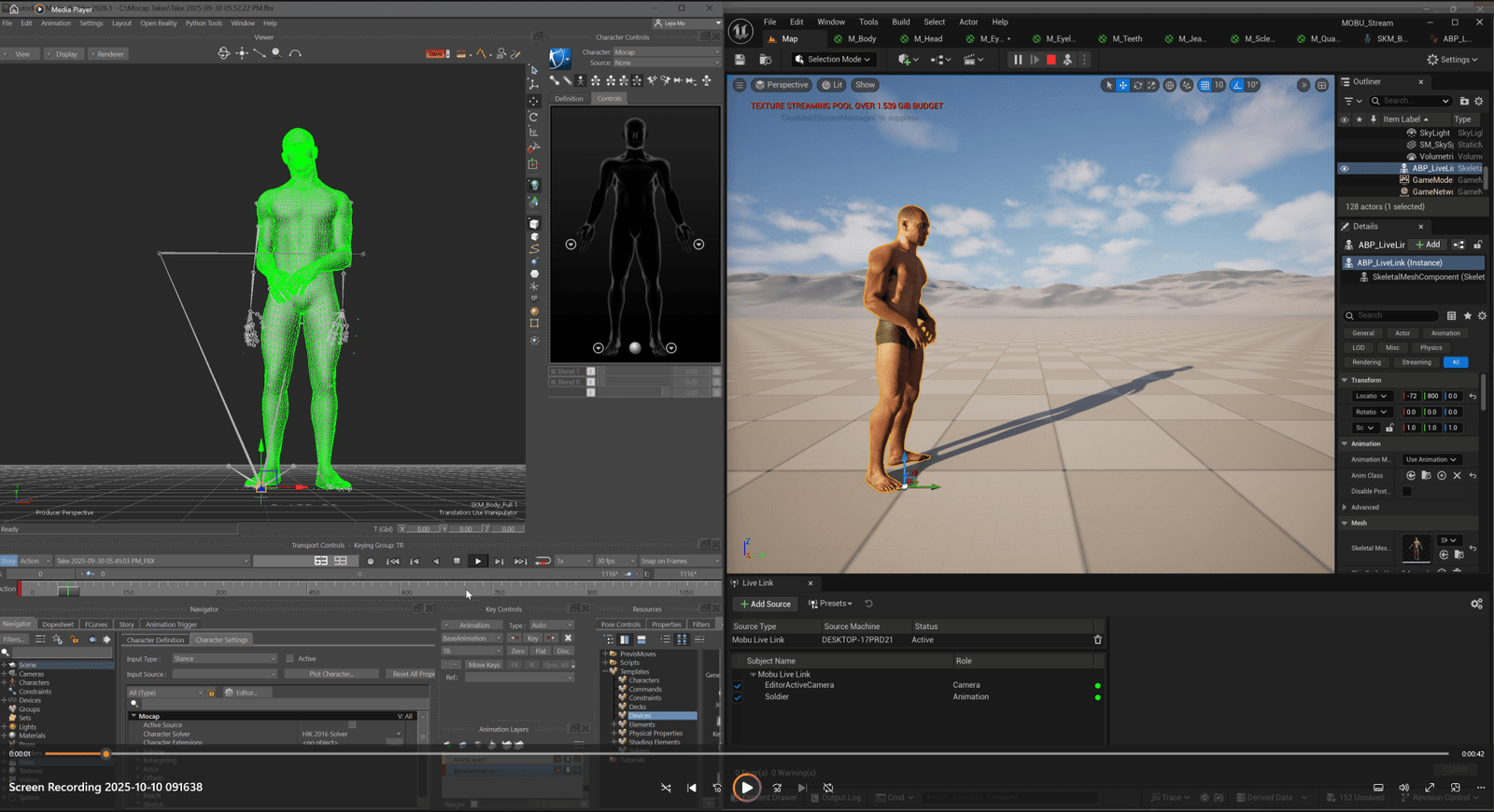Click the Plot Character button
This screenshot has height=812, width=1494.
click(x=331, y=674)
